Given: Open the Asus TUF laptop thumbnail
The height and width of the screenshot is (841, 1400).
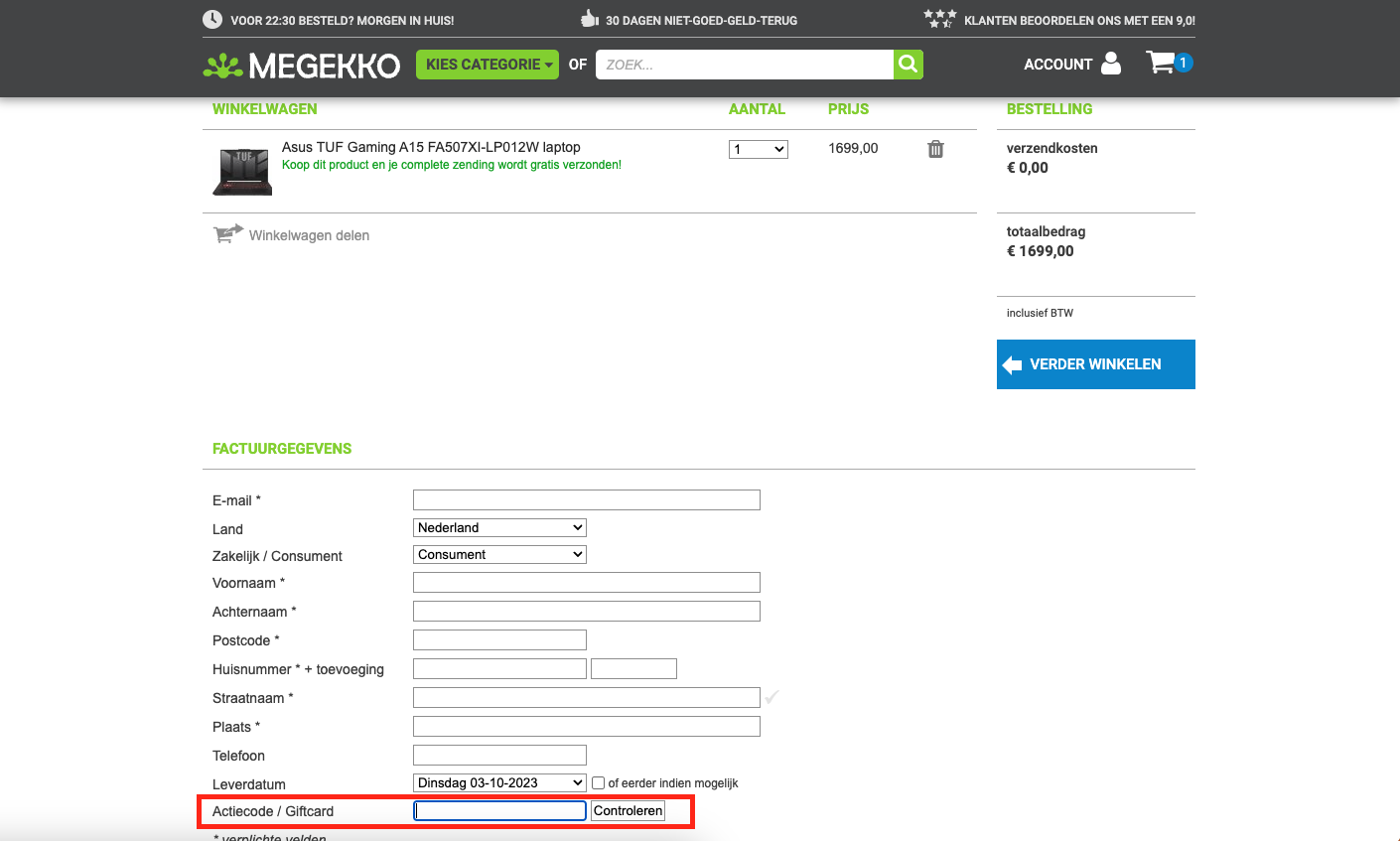Looking at the screenshot, I should 241,171.
